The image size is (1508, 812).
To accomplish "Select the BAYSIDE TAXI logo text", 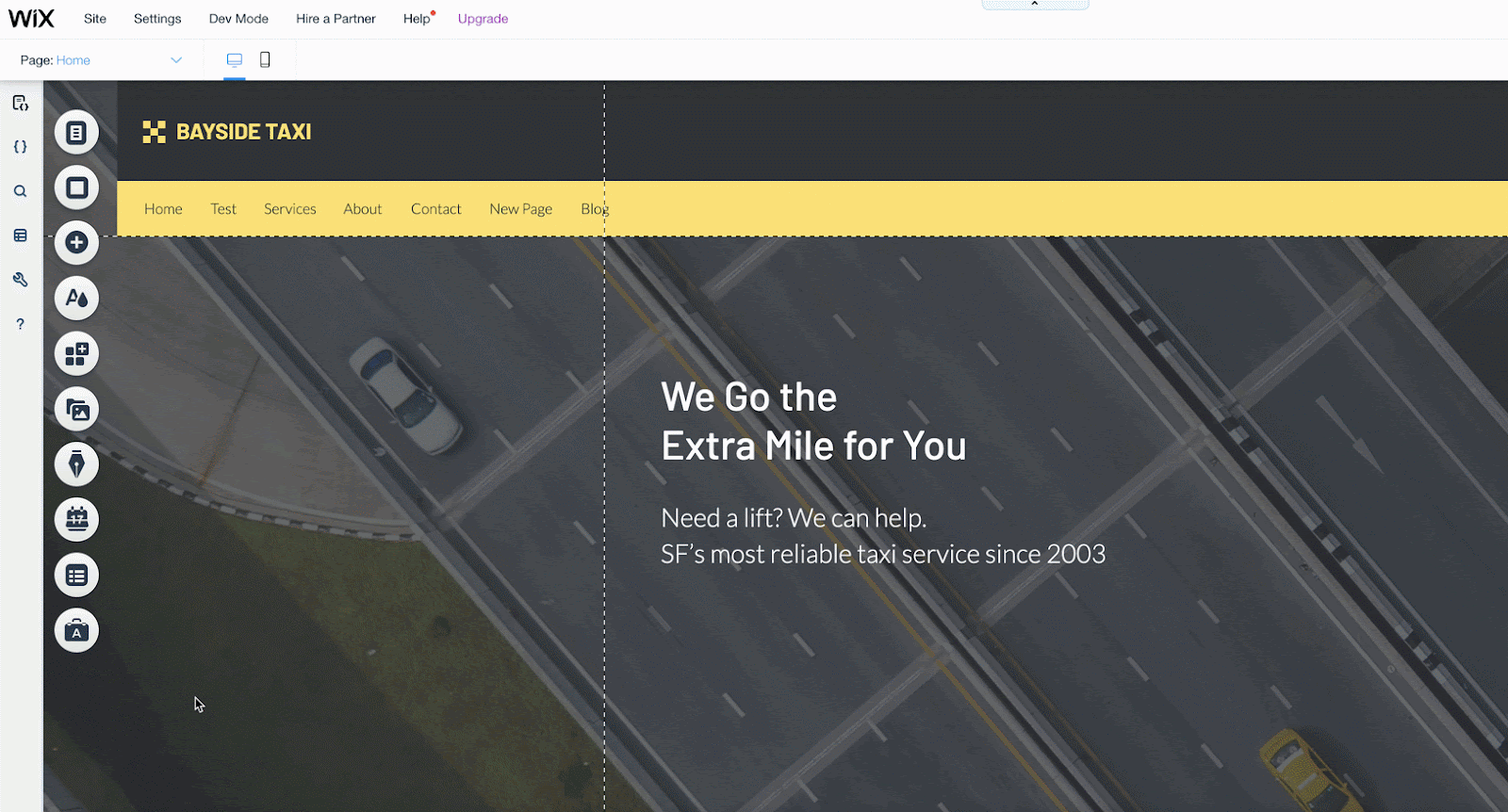I will tap(243, 132).
